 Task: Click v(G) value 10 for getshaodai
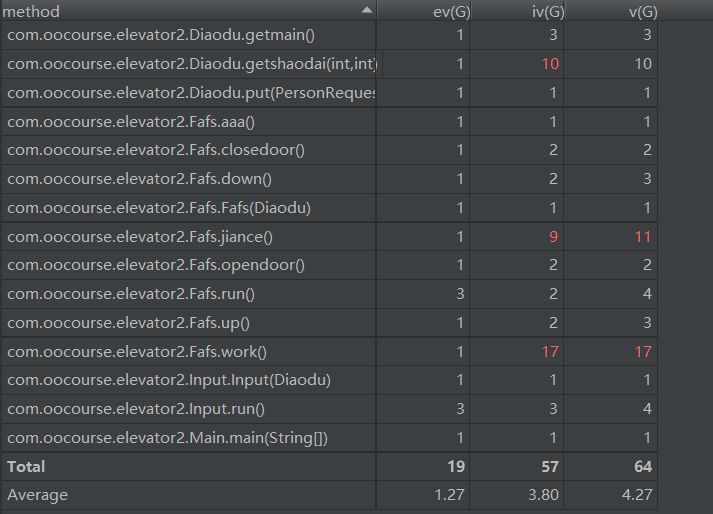coord(643,64)
